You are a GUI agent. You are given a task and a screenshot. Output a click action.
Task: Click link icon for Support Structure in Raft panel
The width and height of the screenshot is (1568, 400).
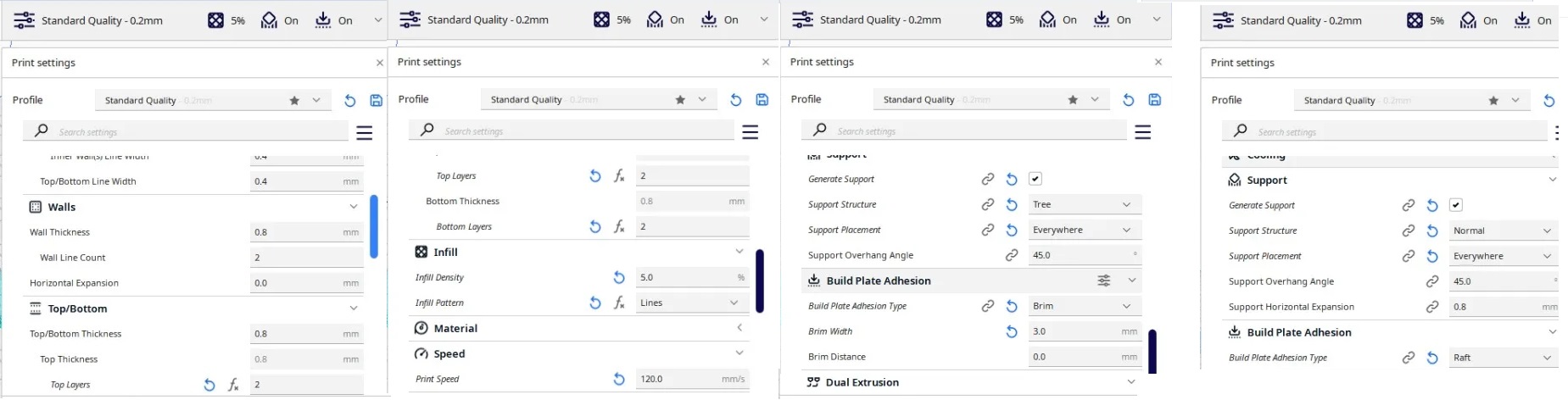1409,231
